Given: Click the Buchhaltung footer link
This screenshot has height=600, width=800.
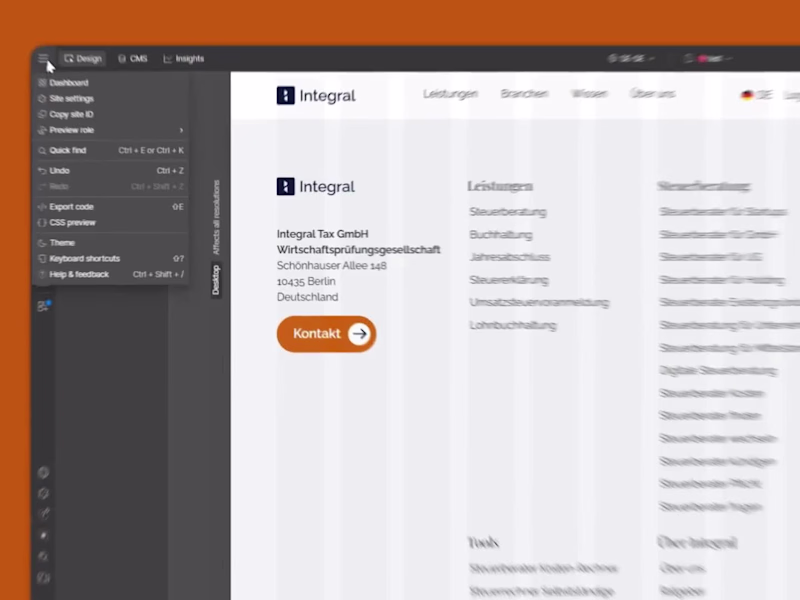Looking at the screenshot, I should pyautogui.click(x=501, y=235).
